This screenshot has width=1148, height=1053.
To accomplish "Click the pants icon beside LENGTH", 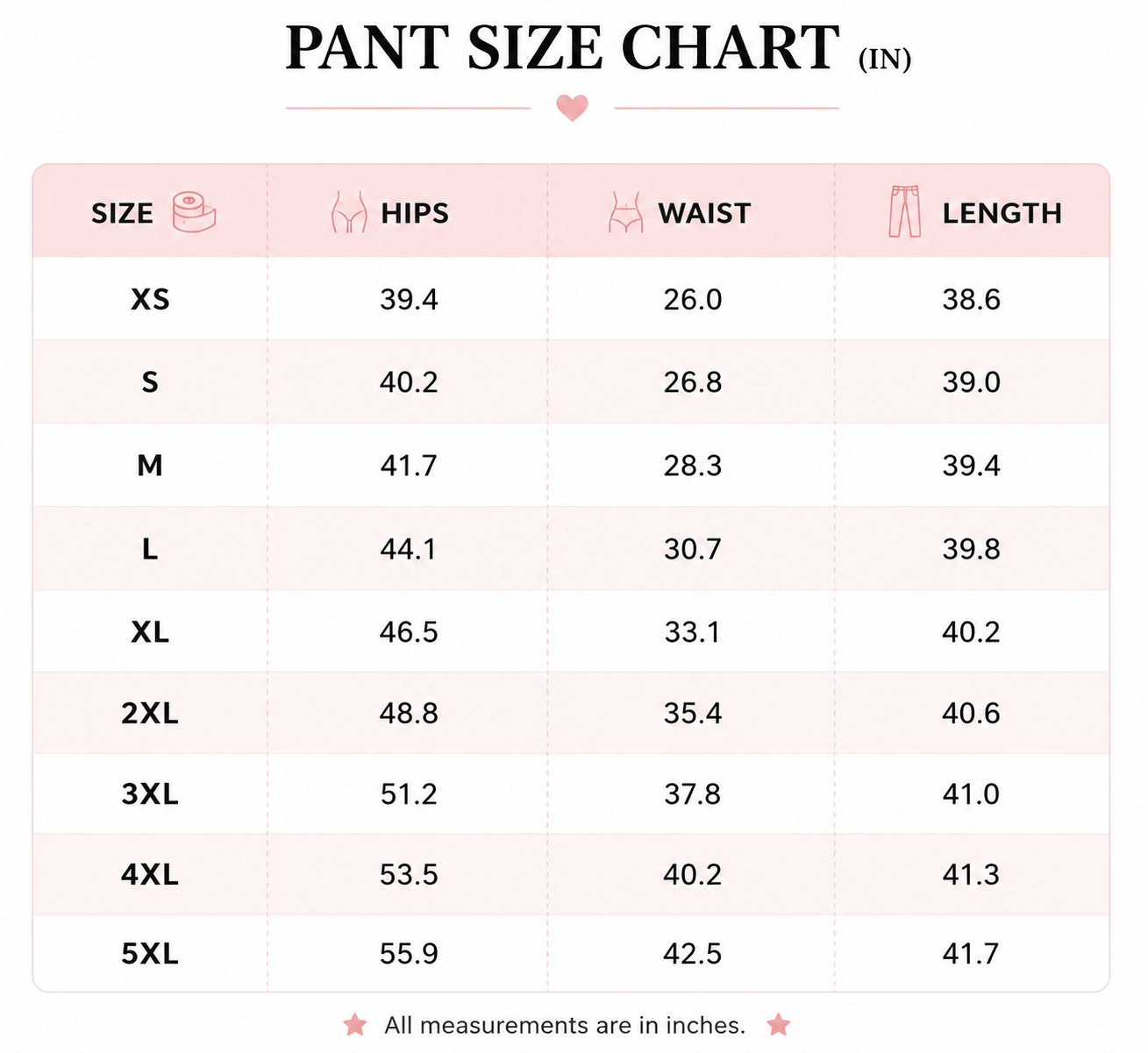I will pyautogui.click(x=904, y=211).
